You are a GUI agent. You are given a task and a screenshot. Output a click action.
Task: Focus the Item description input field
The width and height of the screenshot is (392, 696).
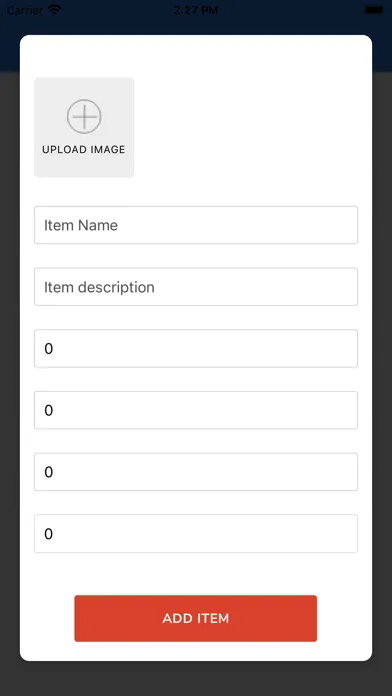(x=196, y=287)
